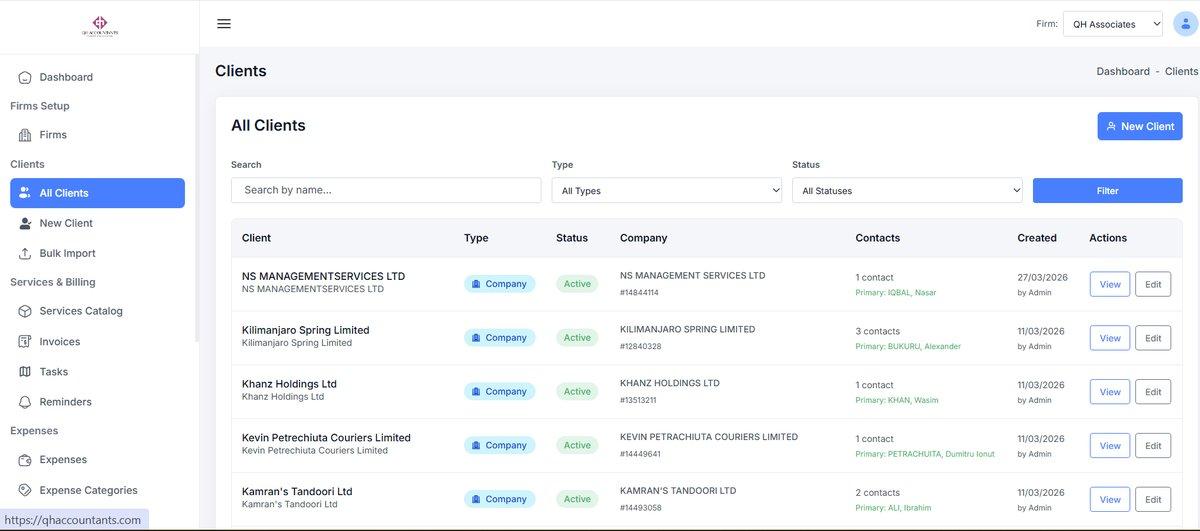Image resolution: width=1200 pixels, height=531 pixels.
Task: Click the Company badge for Kamran's Tandoori Ltd
Action: [x=499, y=499]
